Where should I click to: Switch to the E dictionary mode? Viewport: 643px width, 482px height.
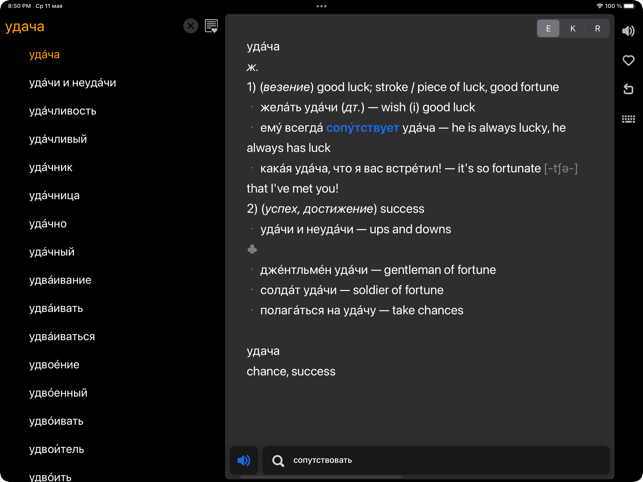click(548, 29)
